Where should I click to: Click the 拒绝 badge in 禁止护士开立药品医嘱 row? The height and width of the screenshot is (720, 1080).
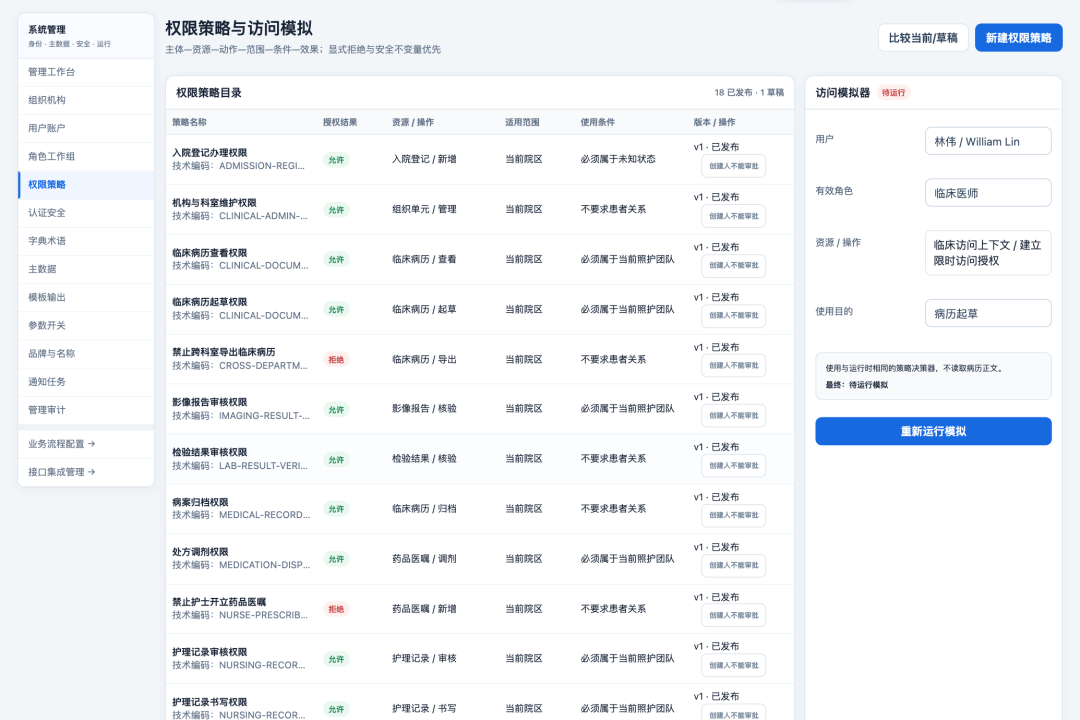(336, 609)
